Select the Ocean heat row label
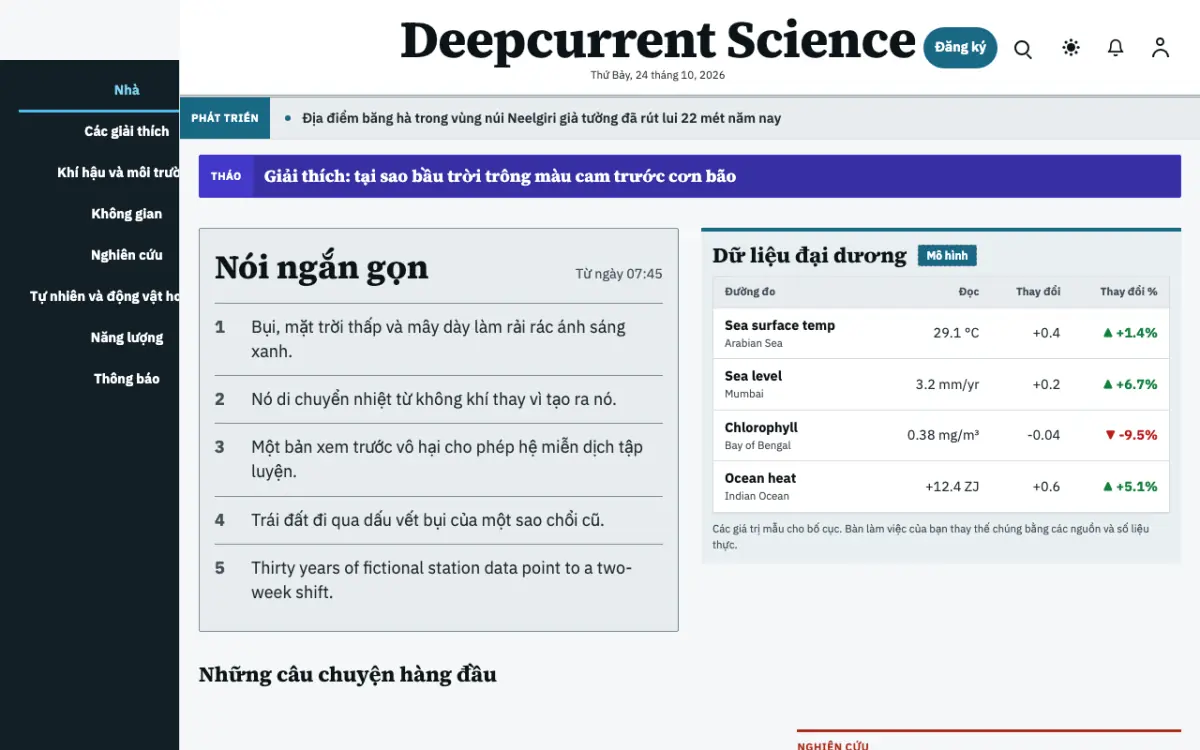 coord(760,478)
